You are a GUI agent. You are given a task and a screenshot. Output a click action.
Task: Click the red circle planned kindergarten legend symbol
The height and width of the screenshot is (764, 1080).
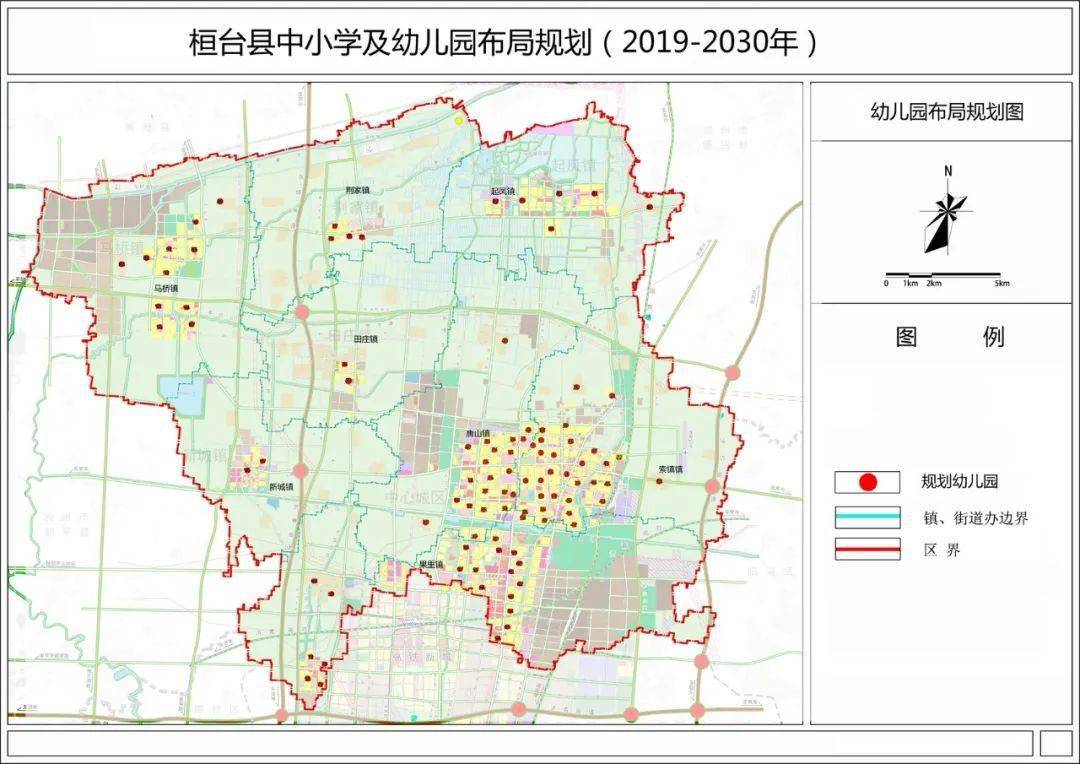(867, 482)
